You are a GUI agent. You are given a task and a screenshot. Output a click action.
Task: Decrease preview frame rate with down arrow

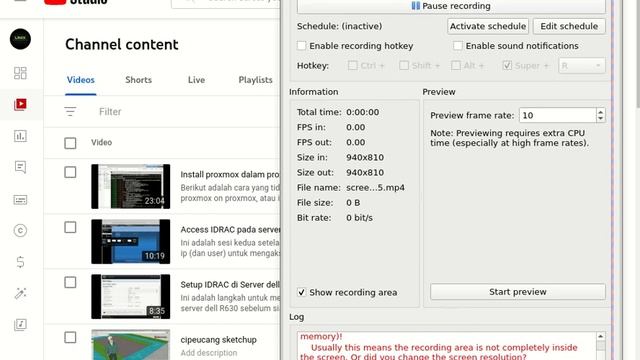click(600, 119)
